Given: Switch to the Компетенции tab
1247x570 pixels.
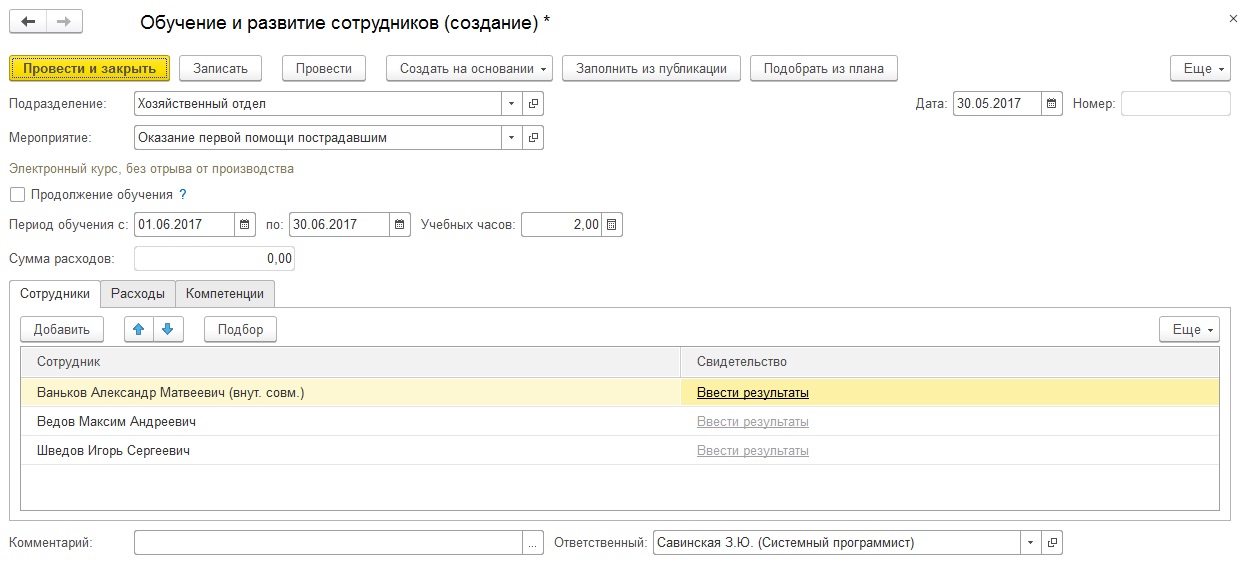Looking at the screenshot, I should (225, 293).
